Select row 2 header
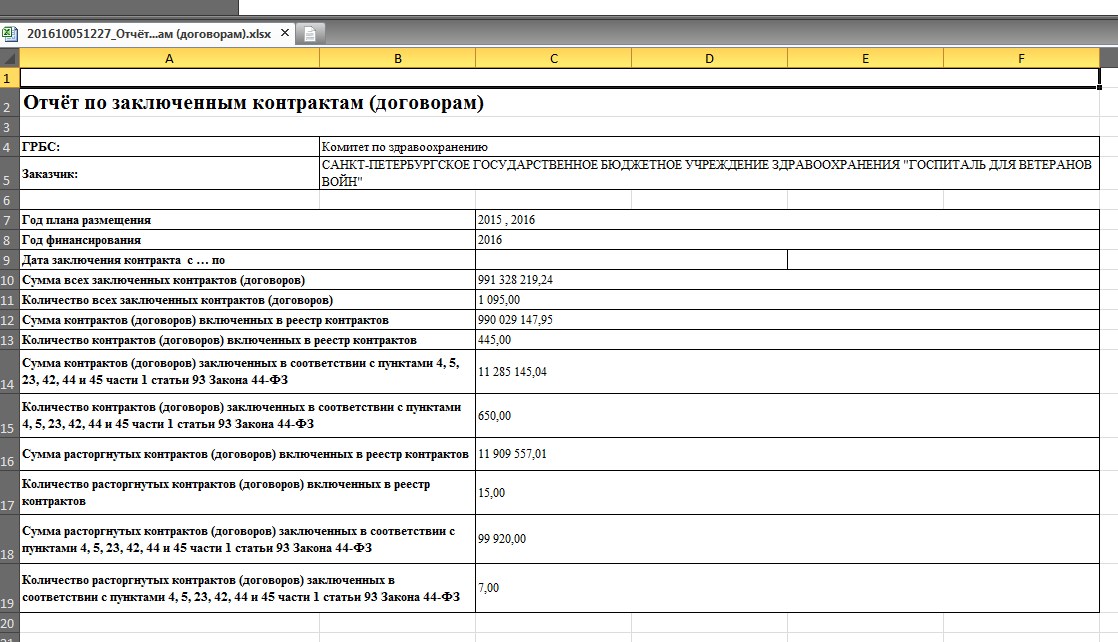Viewport: 1118px width, 642px height. coord(9,103)
